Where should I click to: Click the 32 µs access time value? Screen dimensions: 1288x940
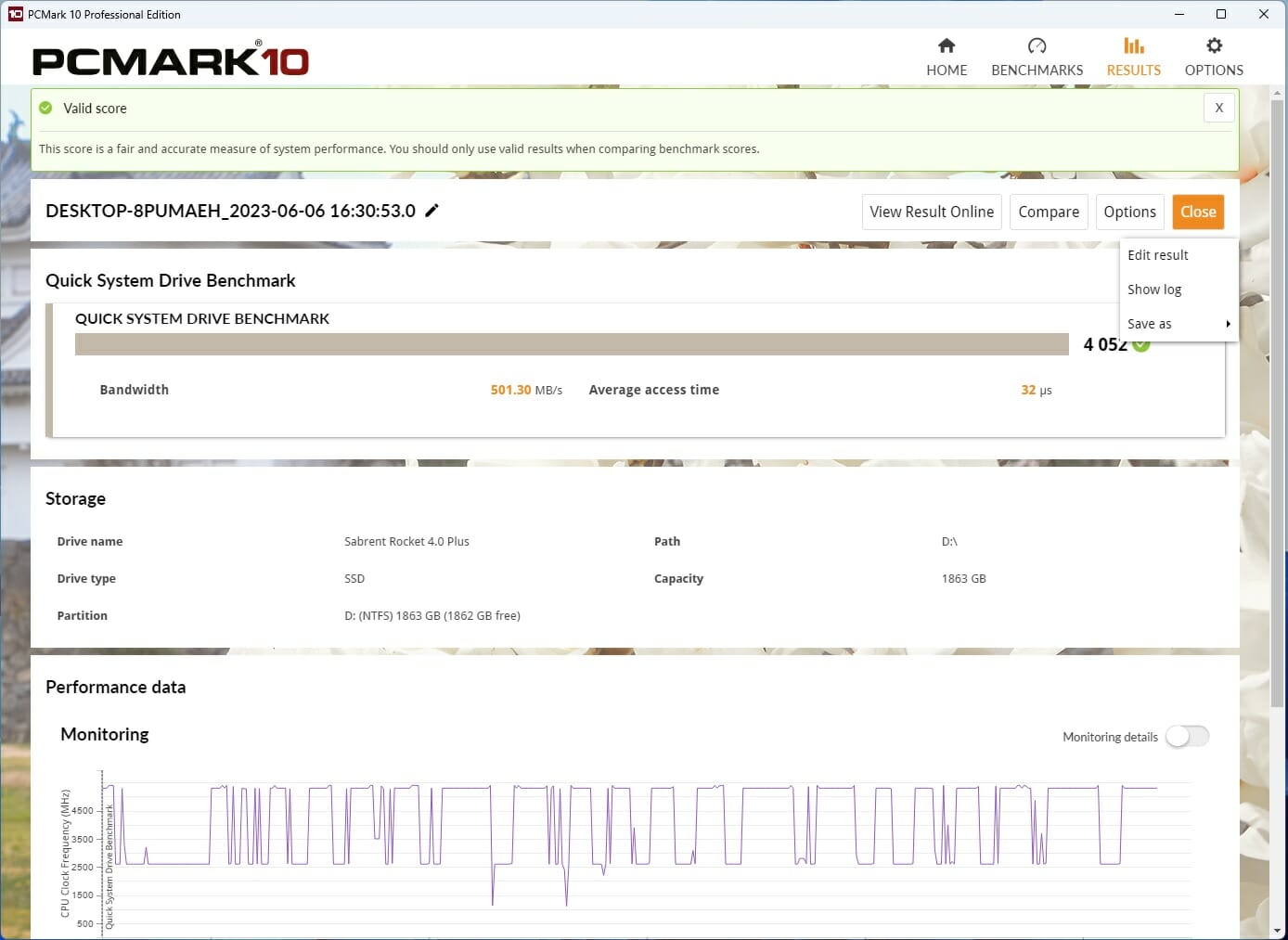tap(1037, 390)
